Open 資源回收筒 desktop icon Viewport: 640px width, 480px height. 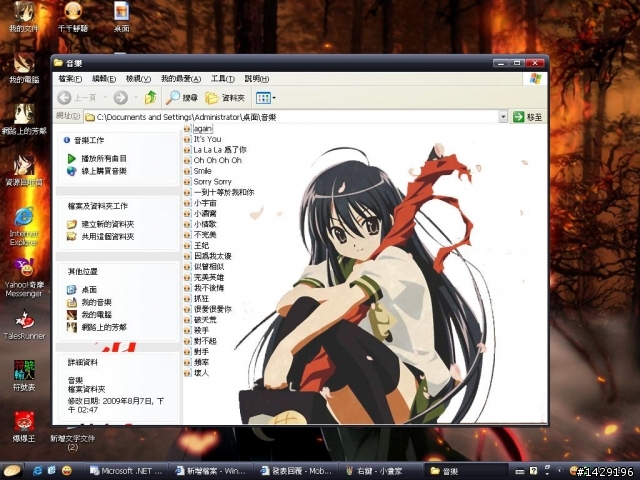(24, 171)
